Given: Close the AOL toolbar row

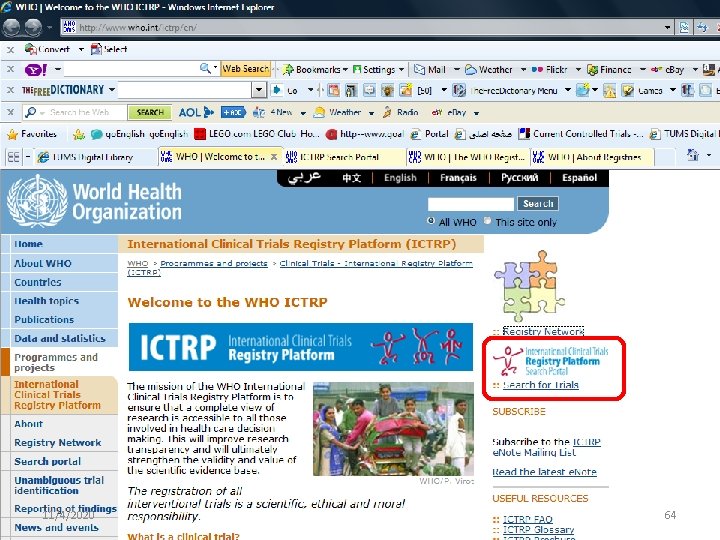Looking at the screenshot, I should pos(11,112).
